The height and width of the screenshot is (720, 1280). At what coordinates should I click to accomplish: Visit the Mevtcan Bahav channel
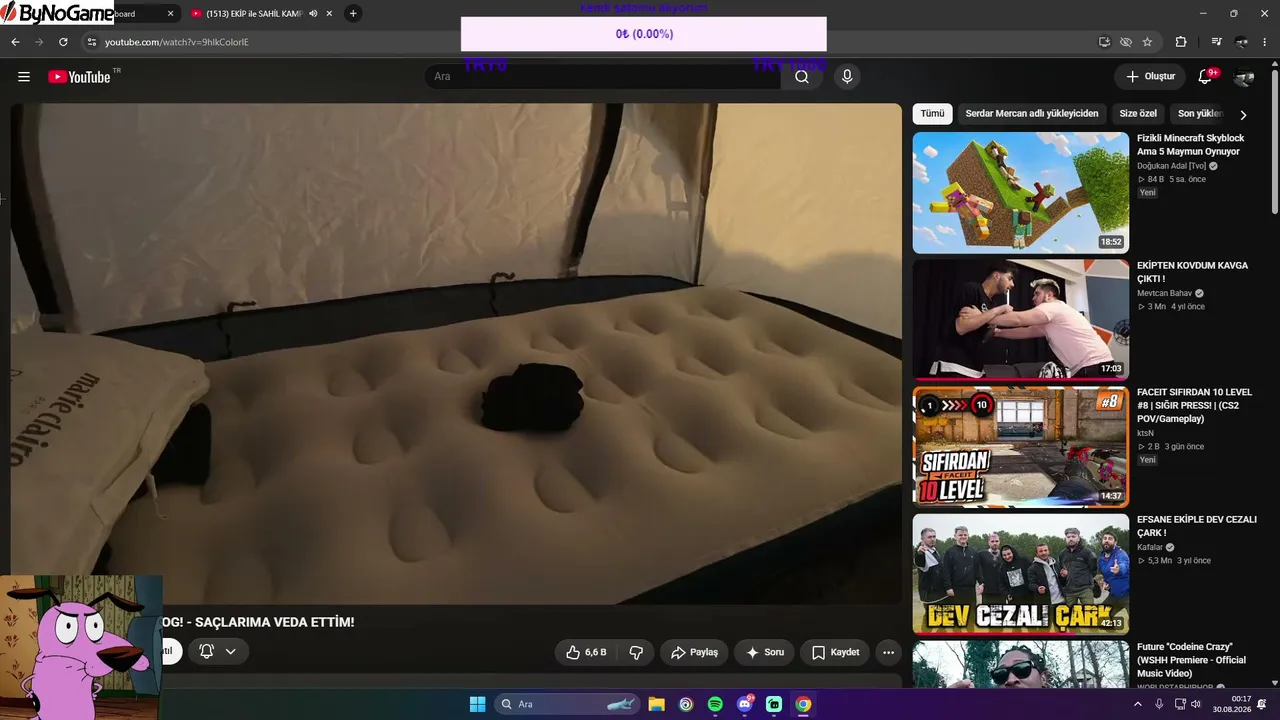(x=1165, y=293)
